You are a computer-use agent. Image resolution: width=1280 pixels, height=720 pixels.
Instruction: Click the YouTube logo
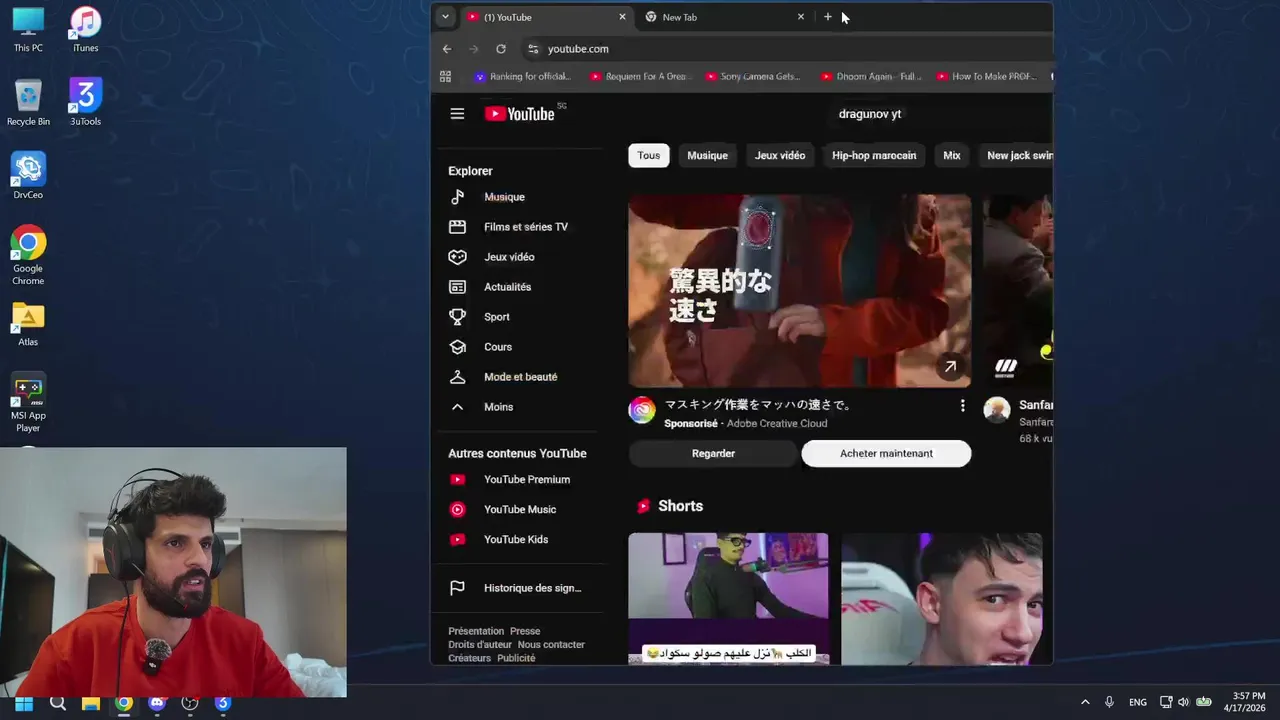click(x=520, y=114)
